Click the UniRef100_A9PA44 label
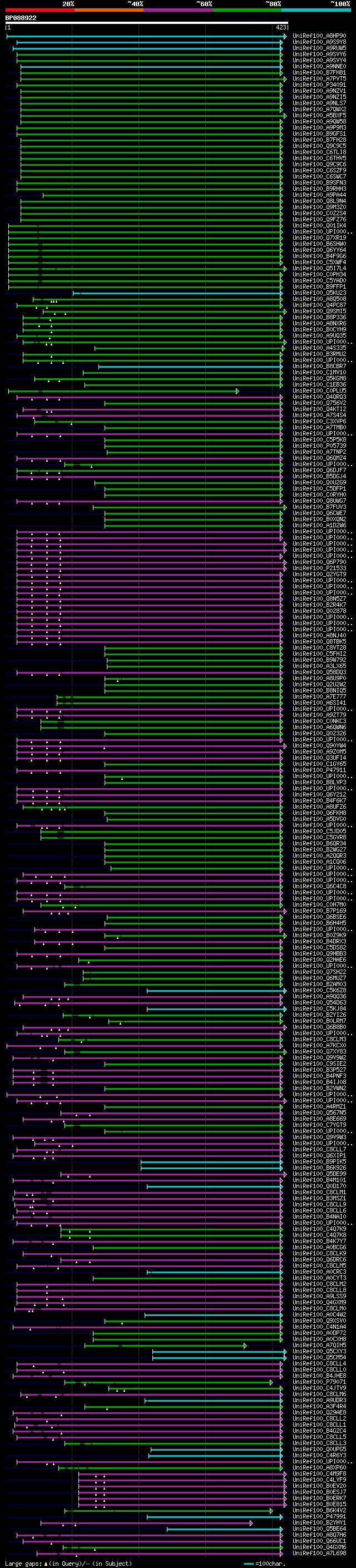Viewport: 356px width, 1568px height. 319,195
